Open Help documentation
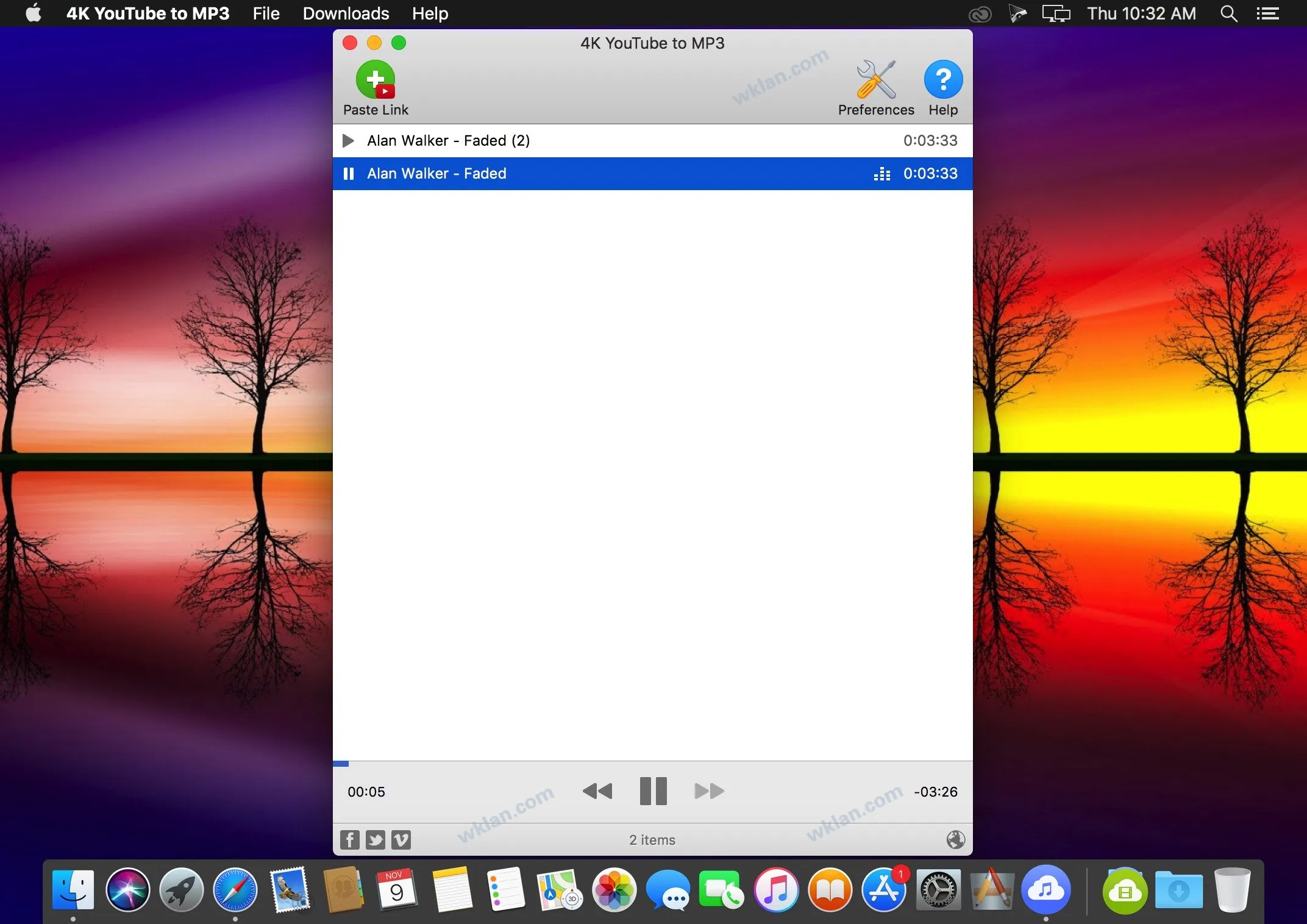This screenshot has height=924, width=1307. pos(941,88)
